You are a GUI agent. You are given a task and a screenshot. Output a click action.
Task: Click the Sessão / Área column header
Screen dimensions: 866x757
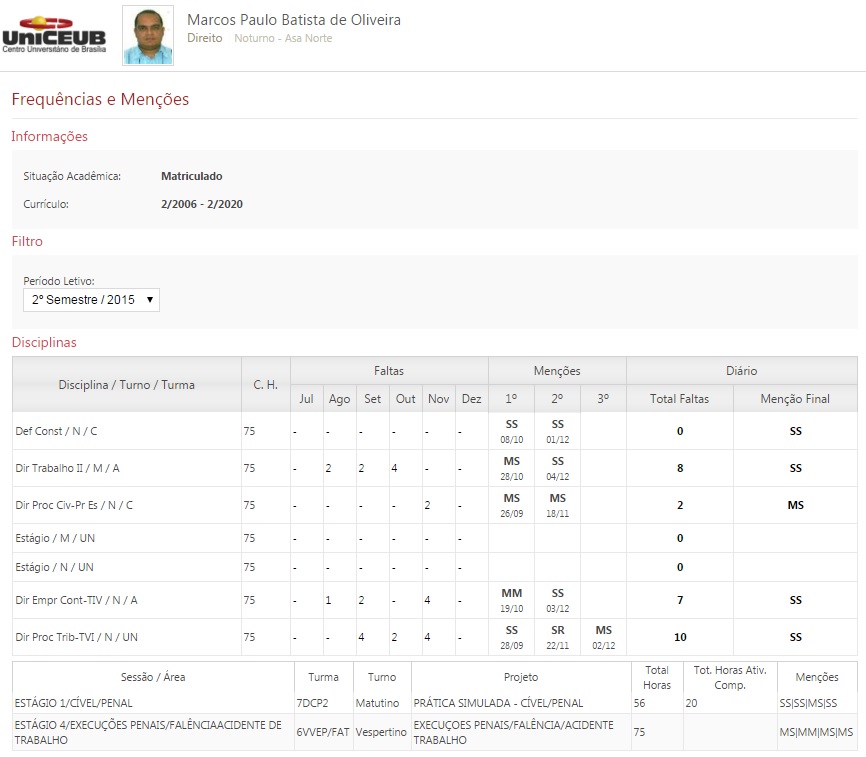point(153,677)
